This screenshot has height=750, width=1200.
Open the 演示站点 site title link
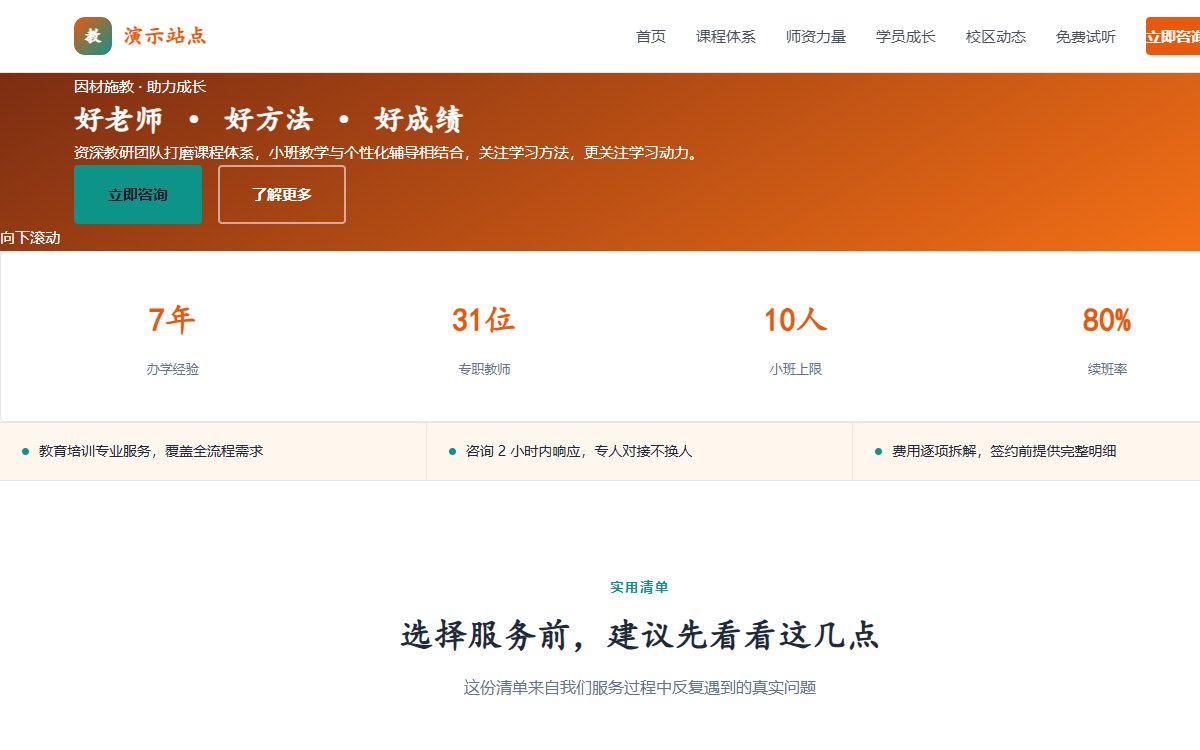165,36
